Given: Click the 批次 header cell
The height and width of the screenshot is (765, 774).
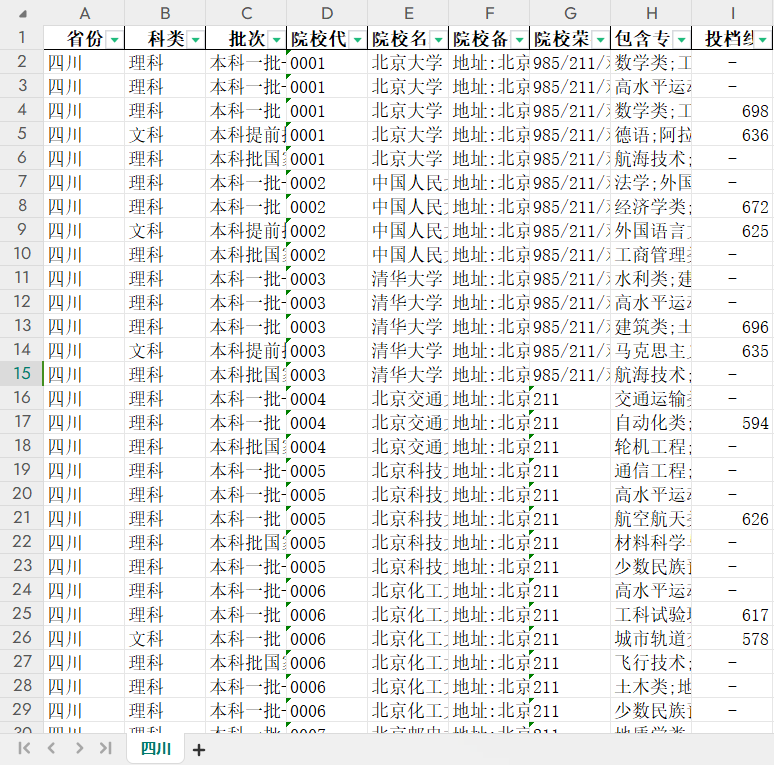Looking at the screenshot, I should [x=246, y=38].
